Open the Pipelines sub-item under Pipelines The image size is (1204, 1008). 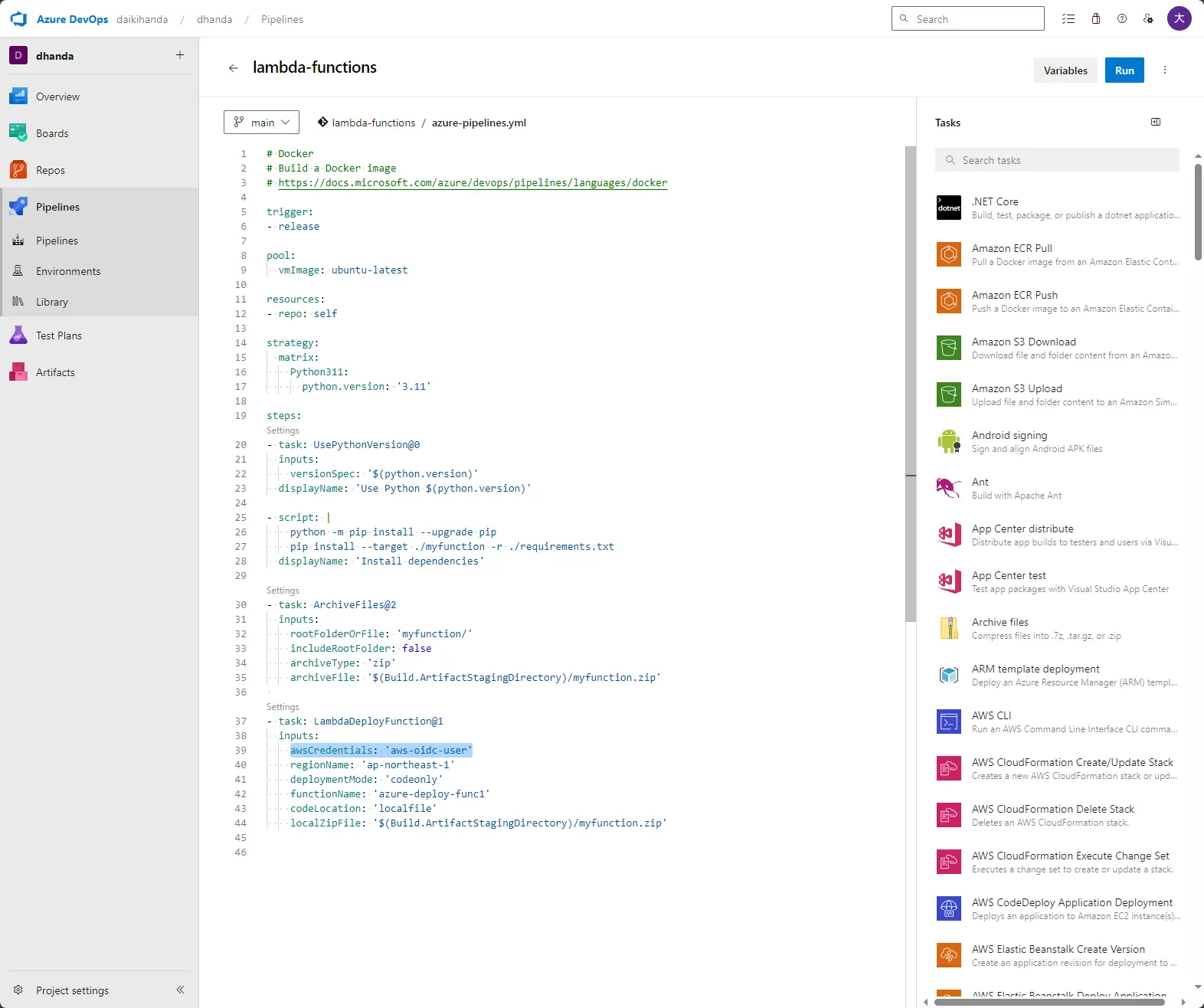pyautogui.click(x=100, y=241)
